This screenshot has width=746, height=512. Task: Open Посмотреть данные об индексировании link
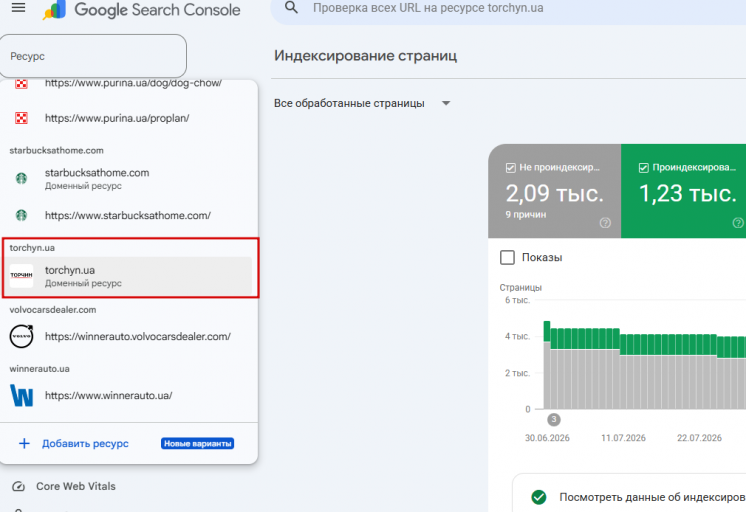[x=652, y=497]
